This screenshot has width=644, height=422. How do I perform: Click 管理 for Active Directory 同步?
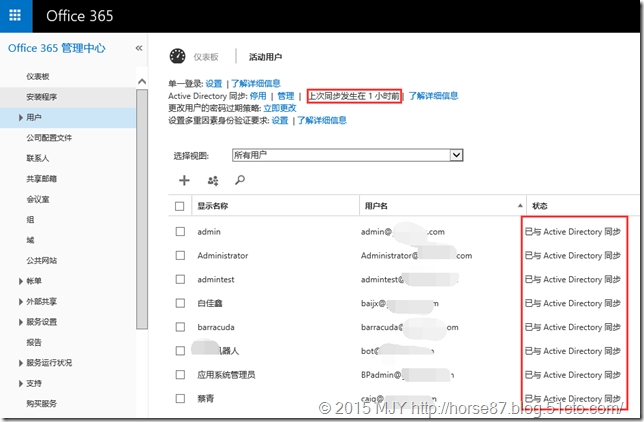tap(285, 96)
